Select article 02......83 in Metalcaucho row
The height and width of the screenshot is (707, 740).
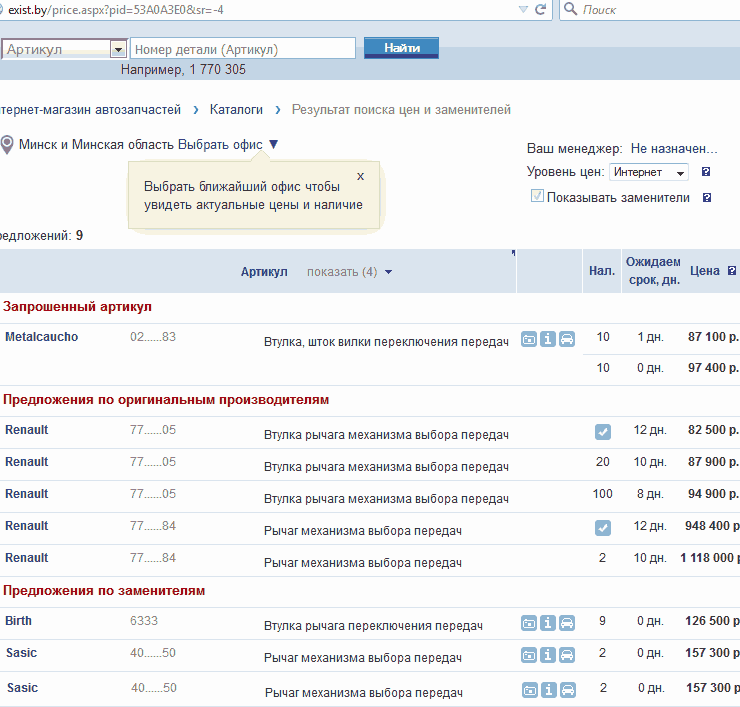[x=153, y=337]
